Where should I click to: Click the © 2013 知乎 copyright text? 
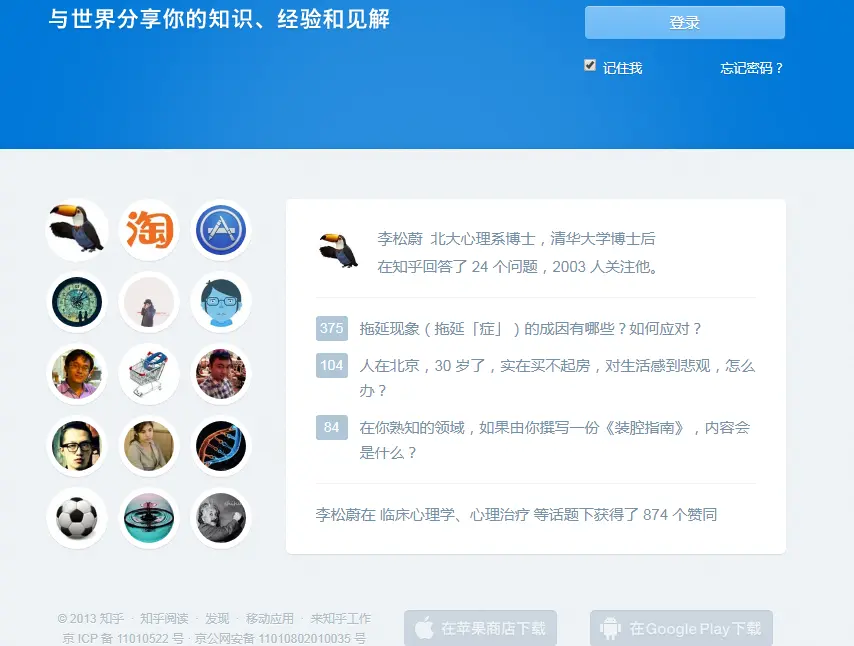tap(90, 619)
